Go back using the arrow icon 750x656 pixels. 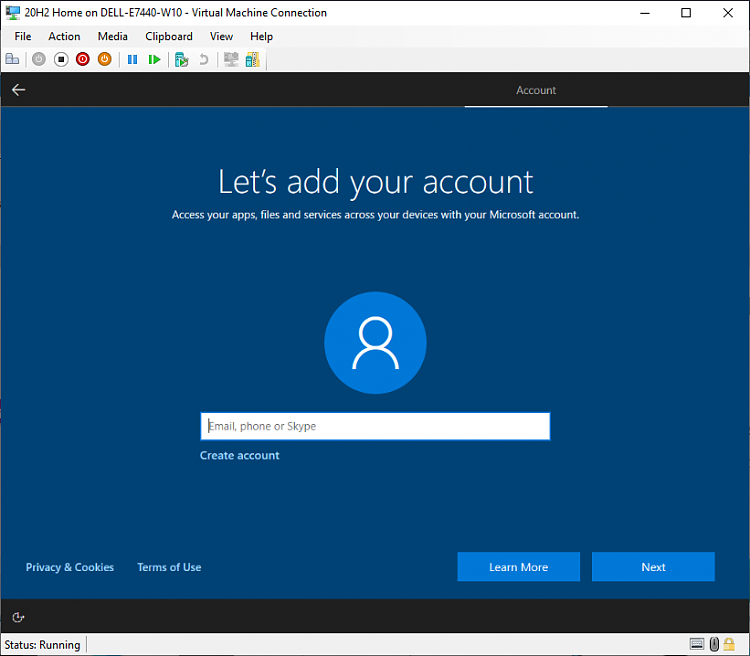click(18, 89)
